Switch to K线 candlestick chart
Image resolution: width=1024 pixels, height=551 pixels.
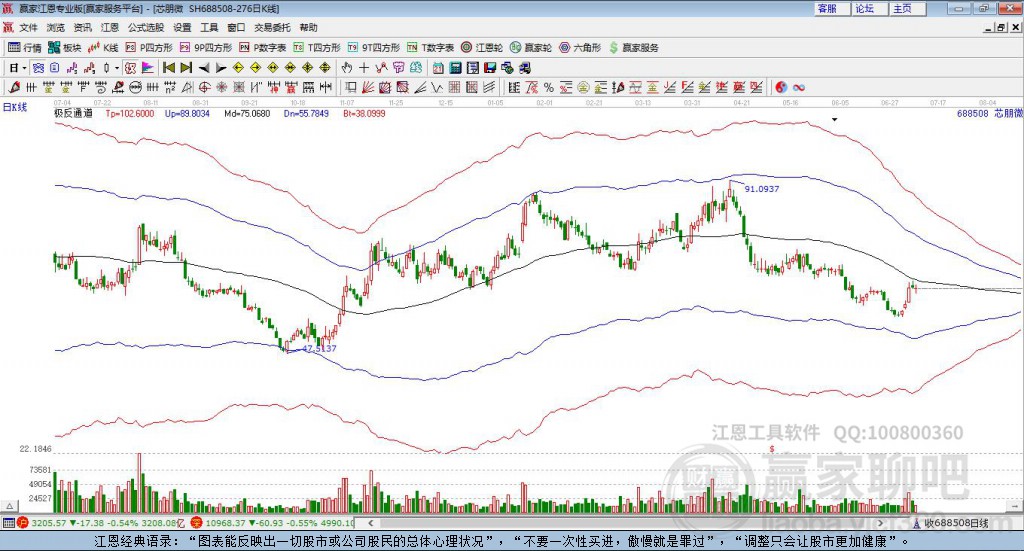[x=103, y=48]
